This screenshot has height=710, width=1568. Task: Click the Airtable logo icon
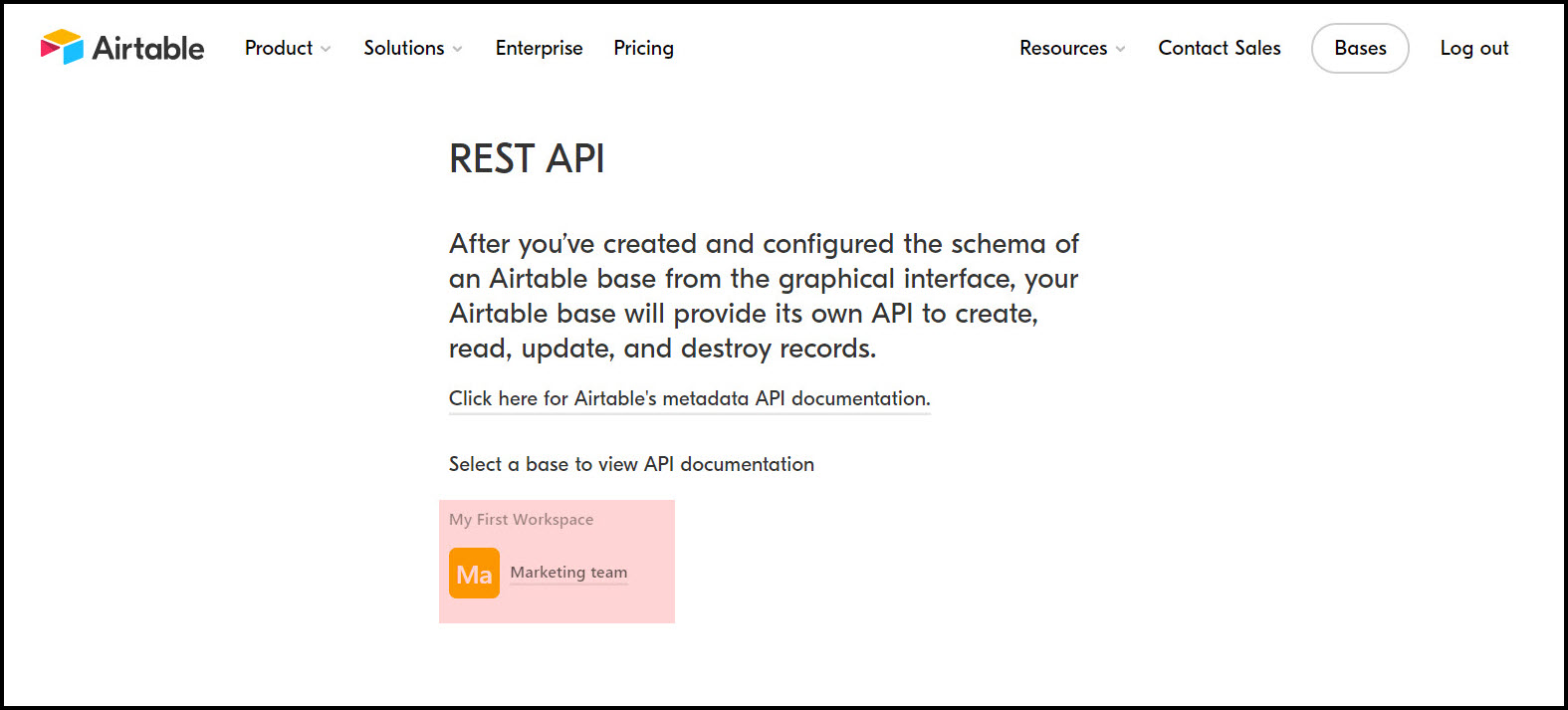tap(62, 47)
